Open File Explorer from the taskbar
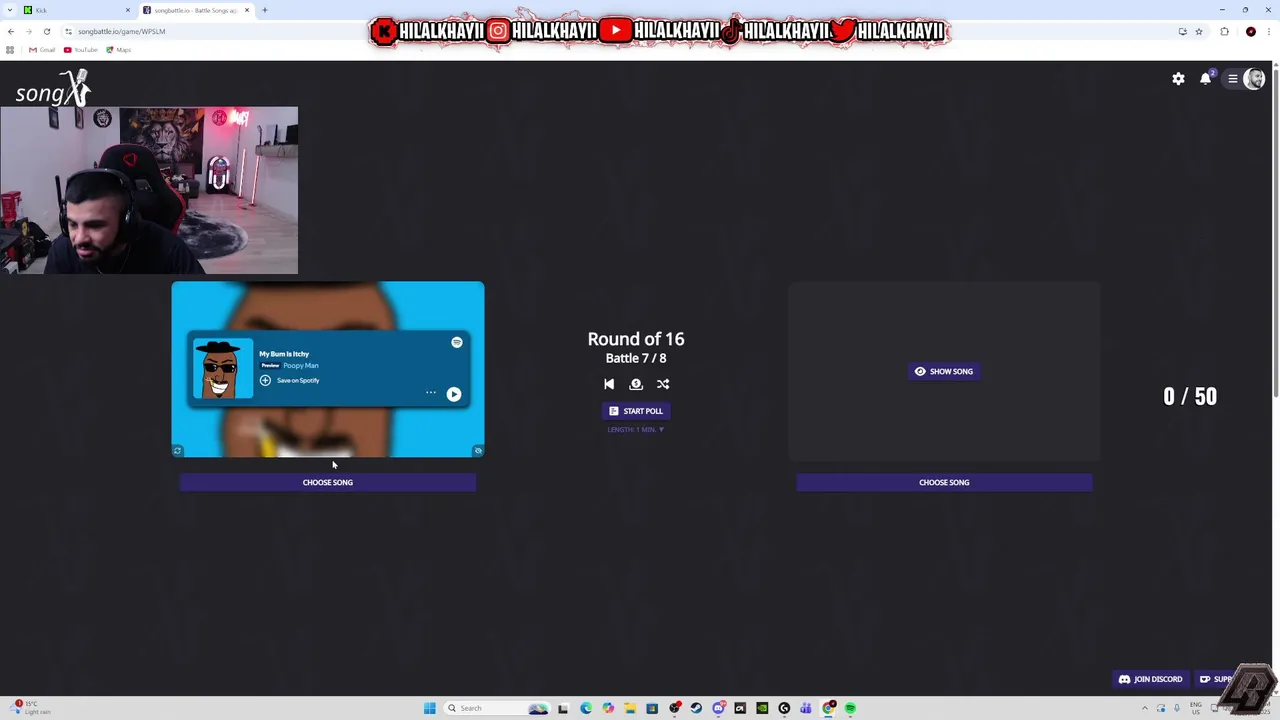 (630, 708)
